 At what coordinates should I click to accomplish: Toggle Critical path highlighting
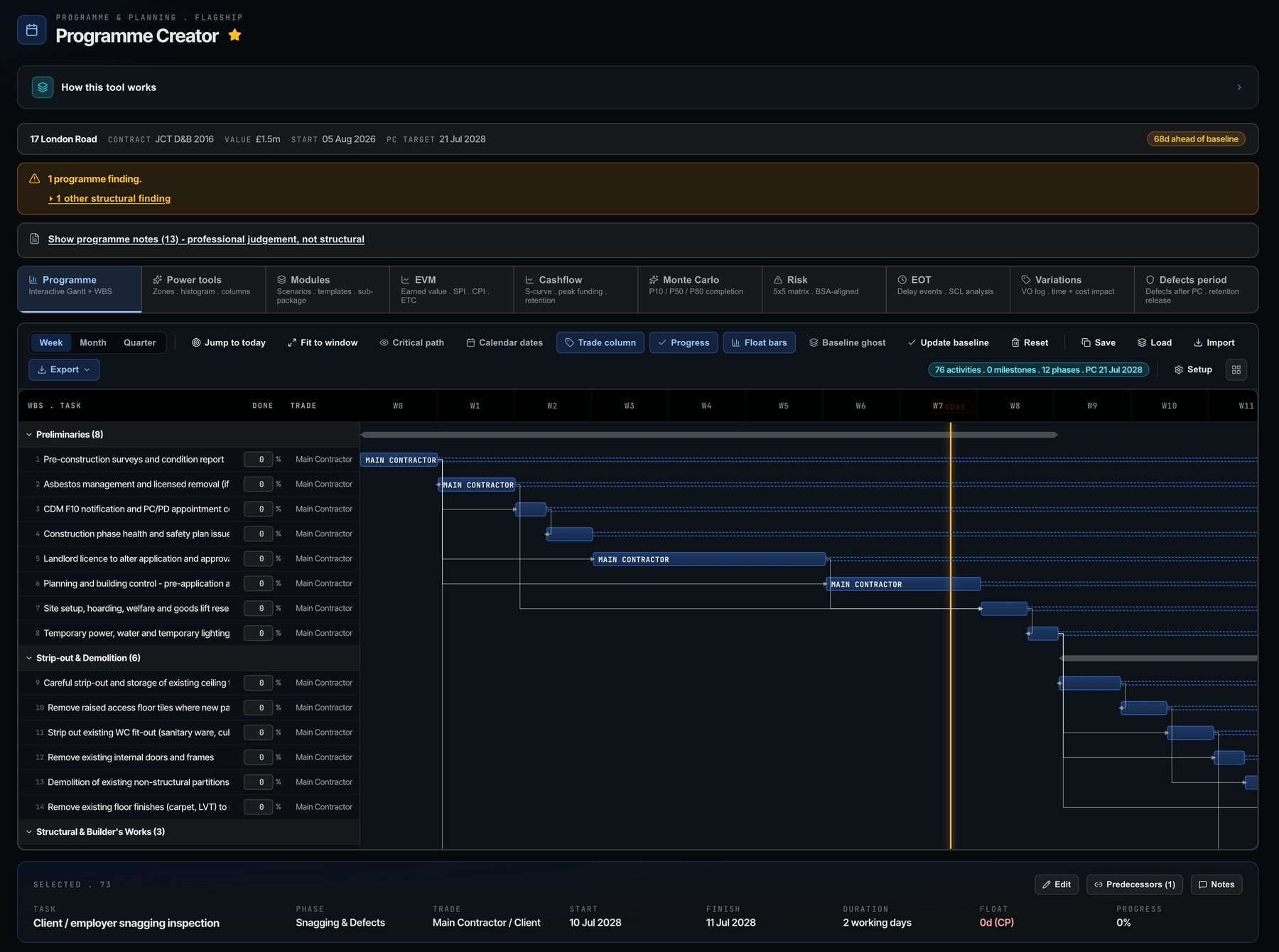(x=411, y=342)
